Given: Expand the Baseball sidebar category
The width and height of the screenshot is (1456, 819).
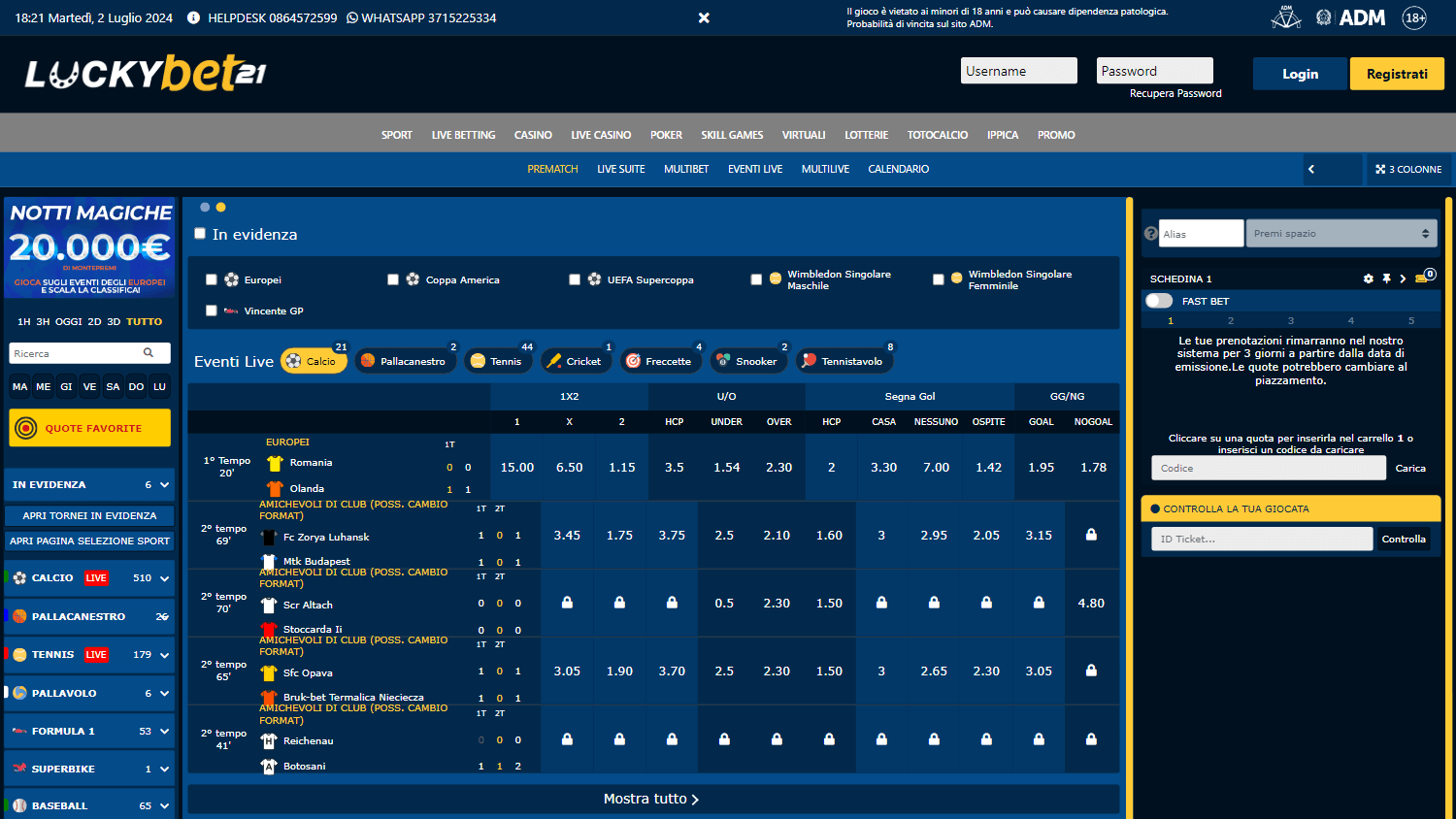Looking at the screenshot, I should pyautogui.click(x=89, y=805).
